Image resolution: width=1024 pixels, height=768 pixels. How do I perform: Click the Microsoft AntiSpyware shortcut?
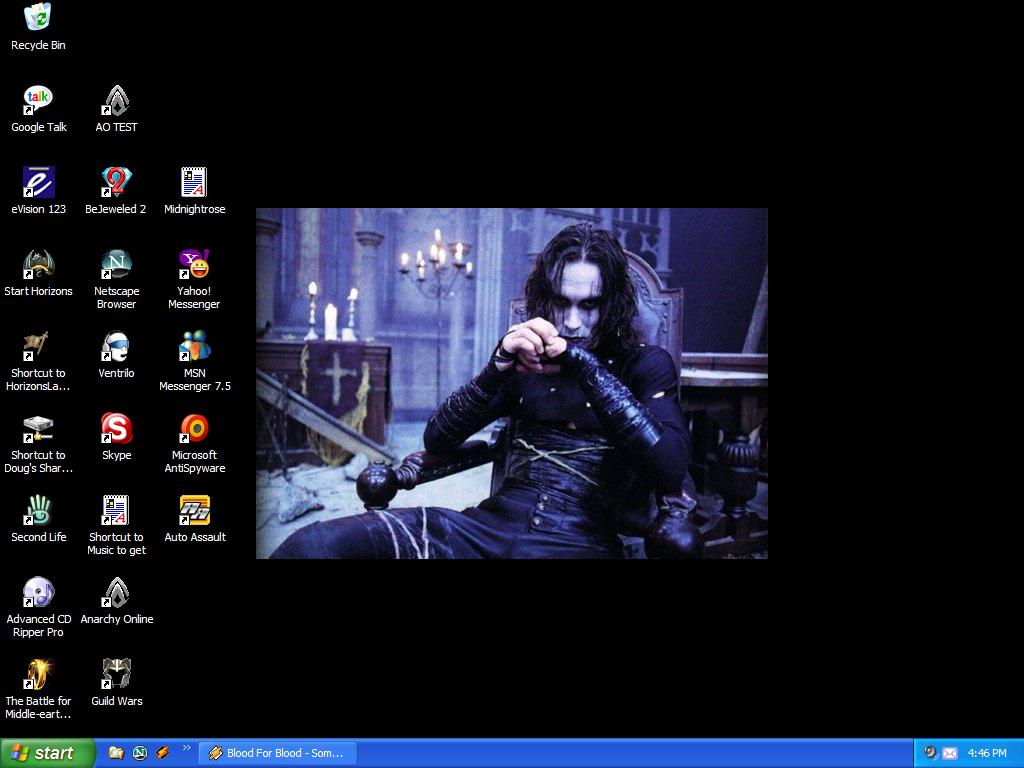(194, 428)
